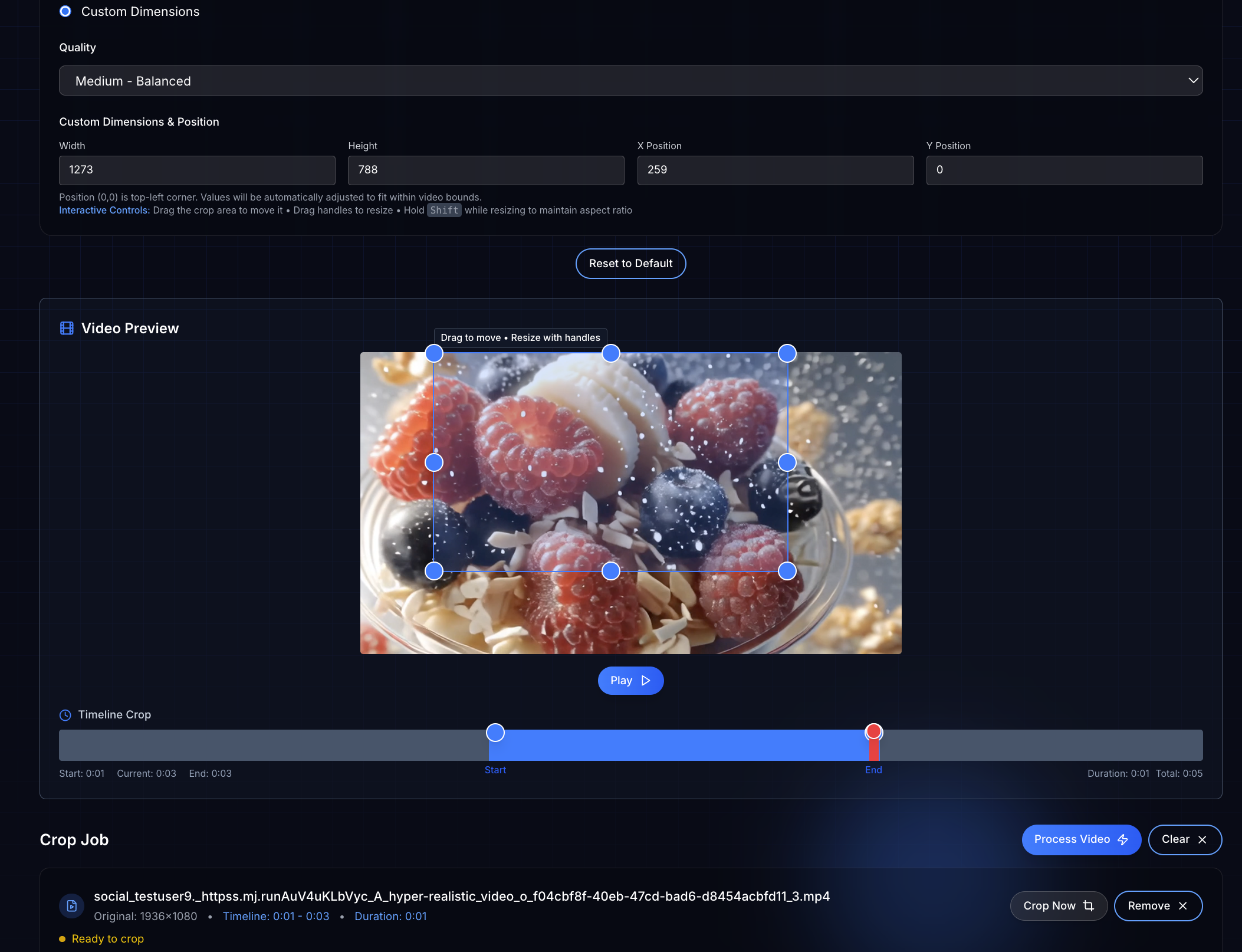Click the Shift key hint badge
This screenshot has height=952, width=1242.
pos(444,211)
